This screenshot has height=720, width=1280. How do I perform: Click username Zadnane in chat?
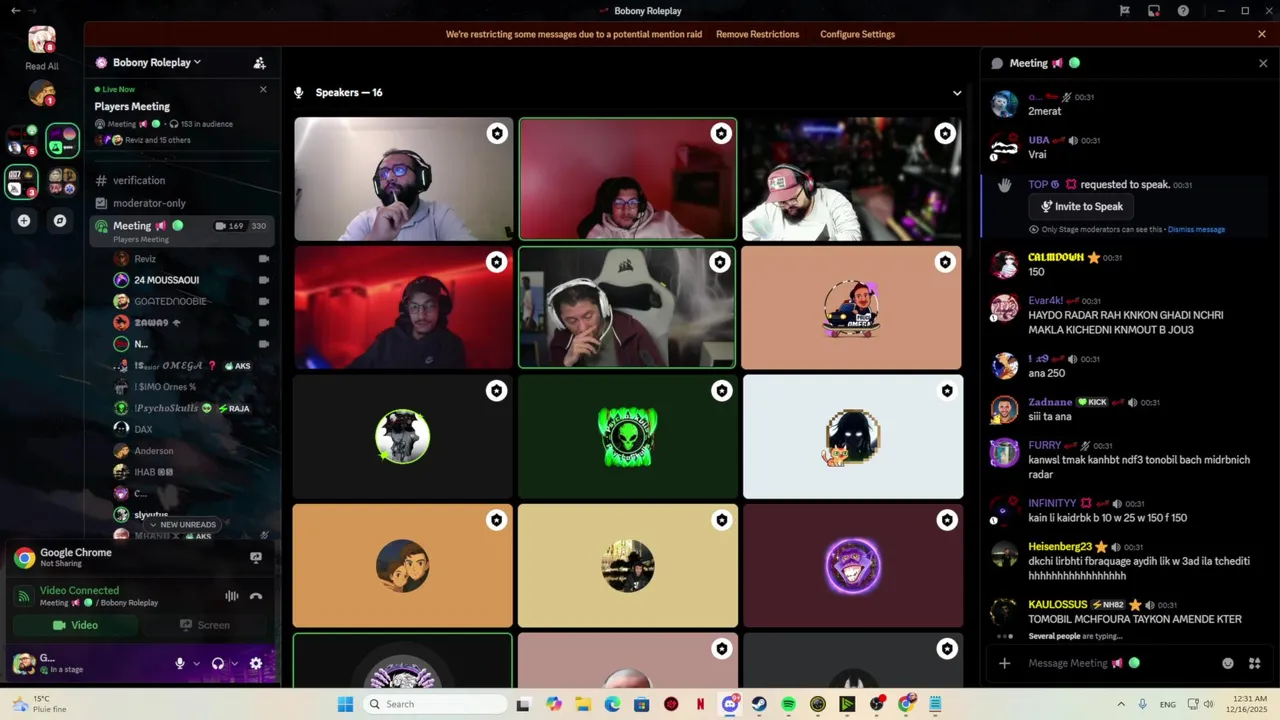coord(1050,402)
